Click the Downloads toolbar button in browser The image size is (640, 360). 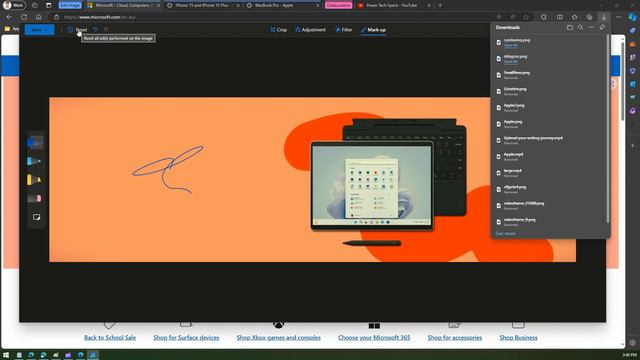click(x=604, y=17)
